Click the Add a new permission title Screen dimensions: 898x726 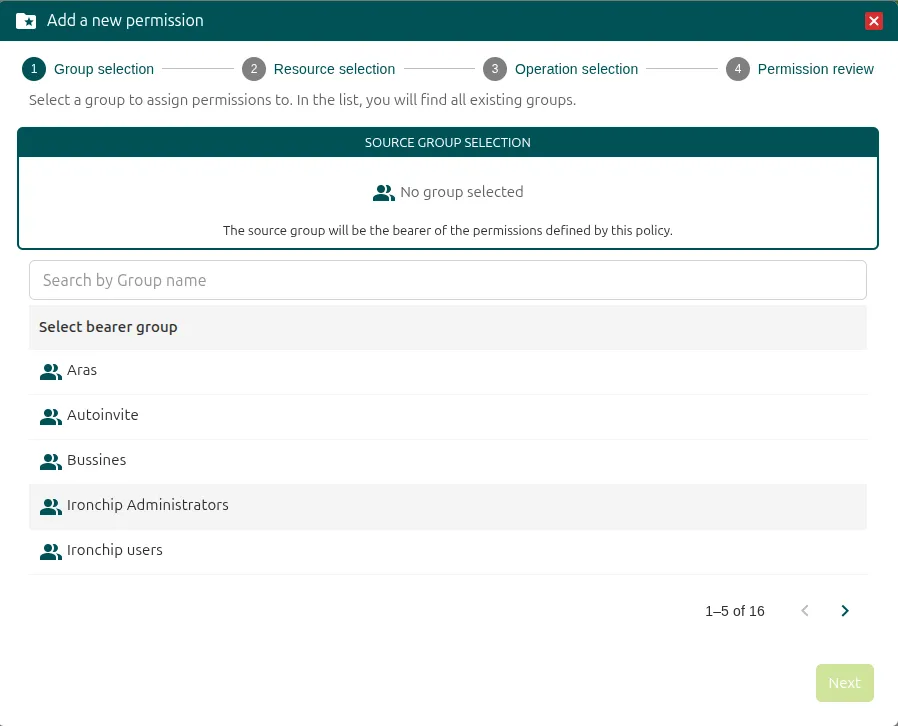(x=125, y=21)
